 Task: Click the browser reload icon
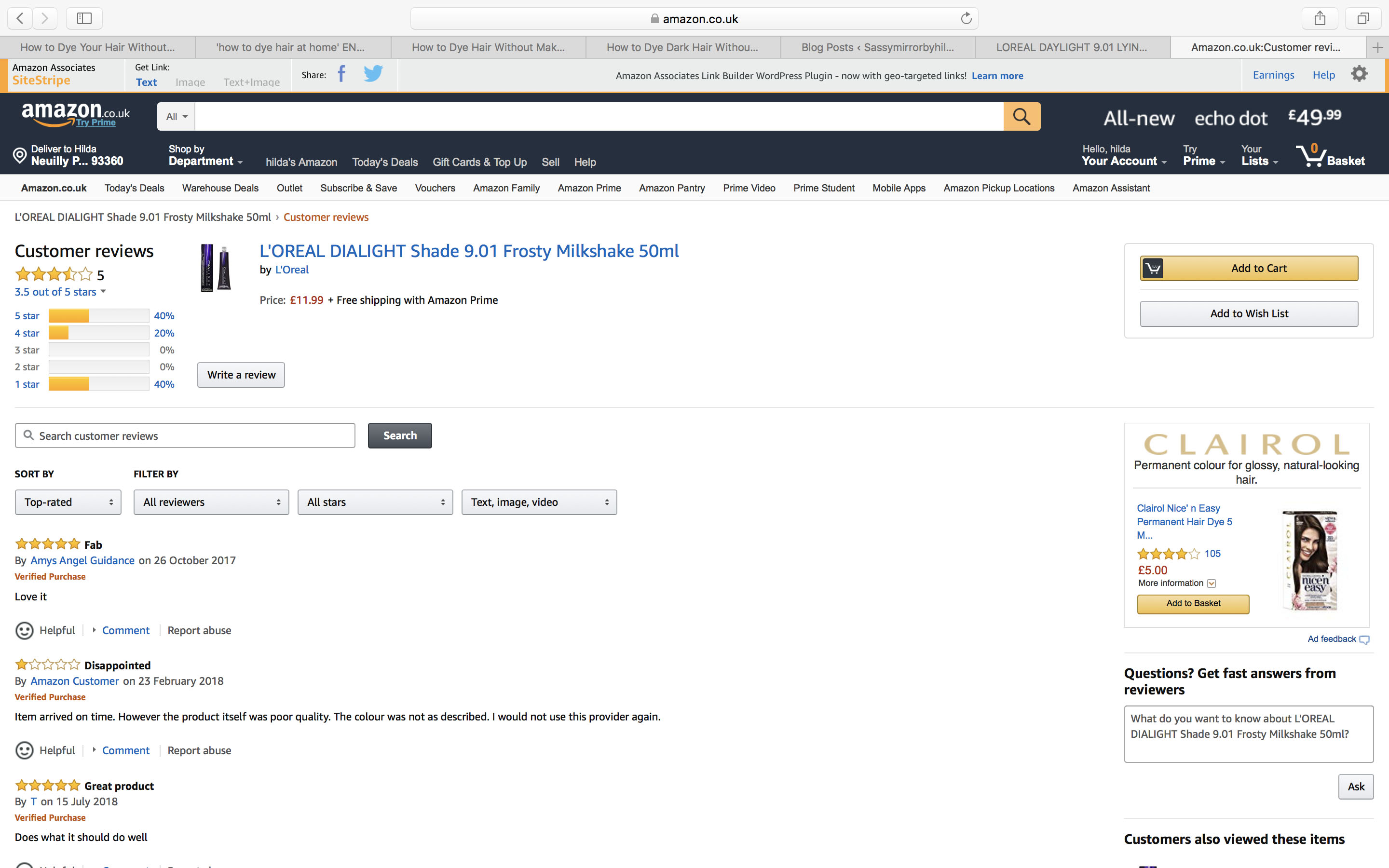pos(966,18)
